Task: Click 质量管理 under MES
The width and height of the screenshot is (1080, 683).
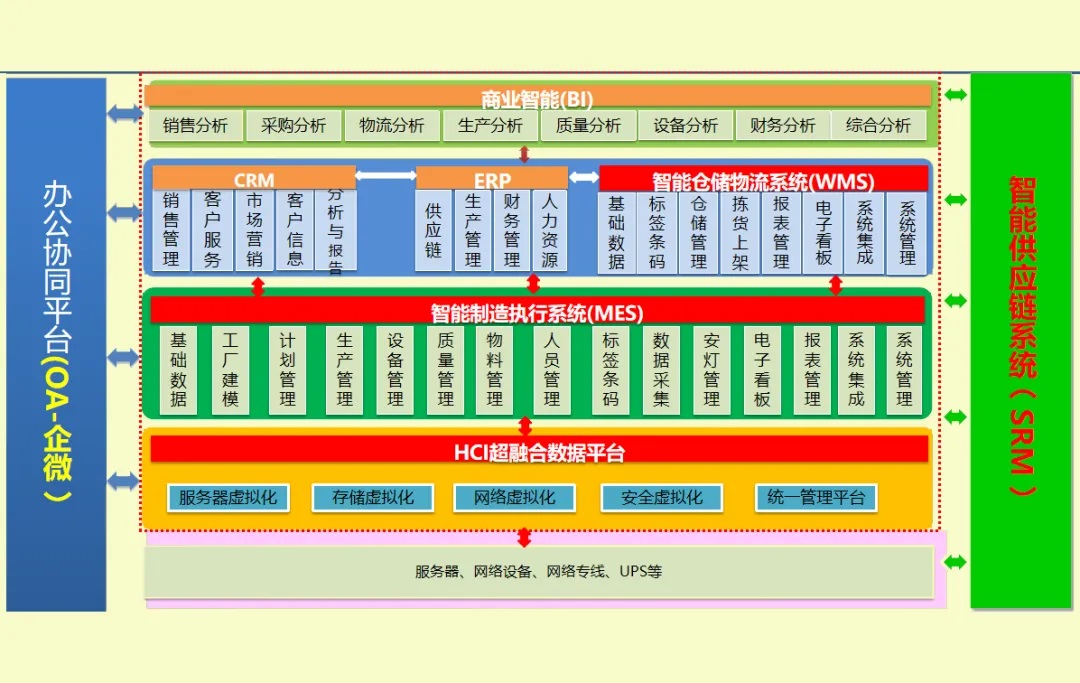Action: pyautogui.click(x=446, y=370)
